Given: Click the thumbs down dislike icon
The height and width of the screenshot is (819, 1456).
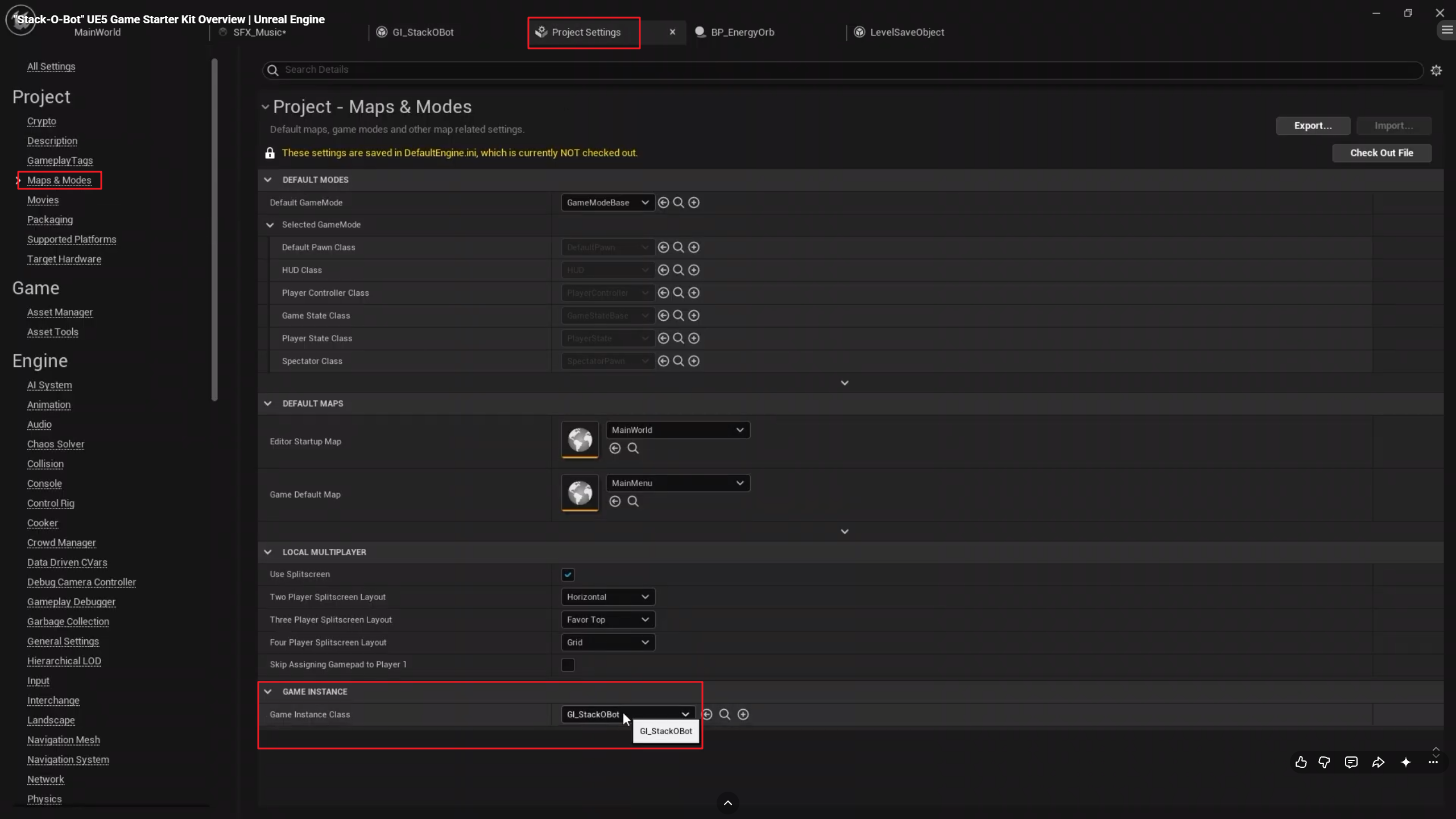Looking at the screenshot, I should pyautogui.click(x=1325, y=762).
